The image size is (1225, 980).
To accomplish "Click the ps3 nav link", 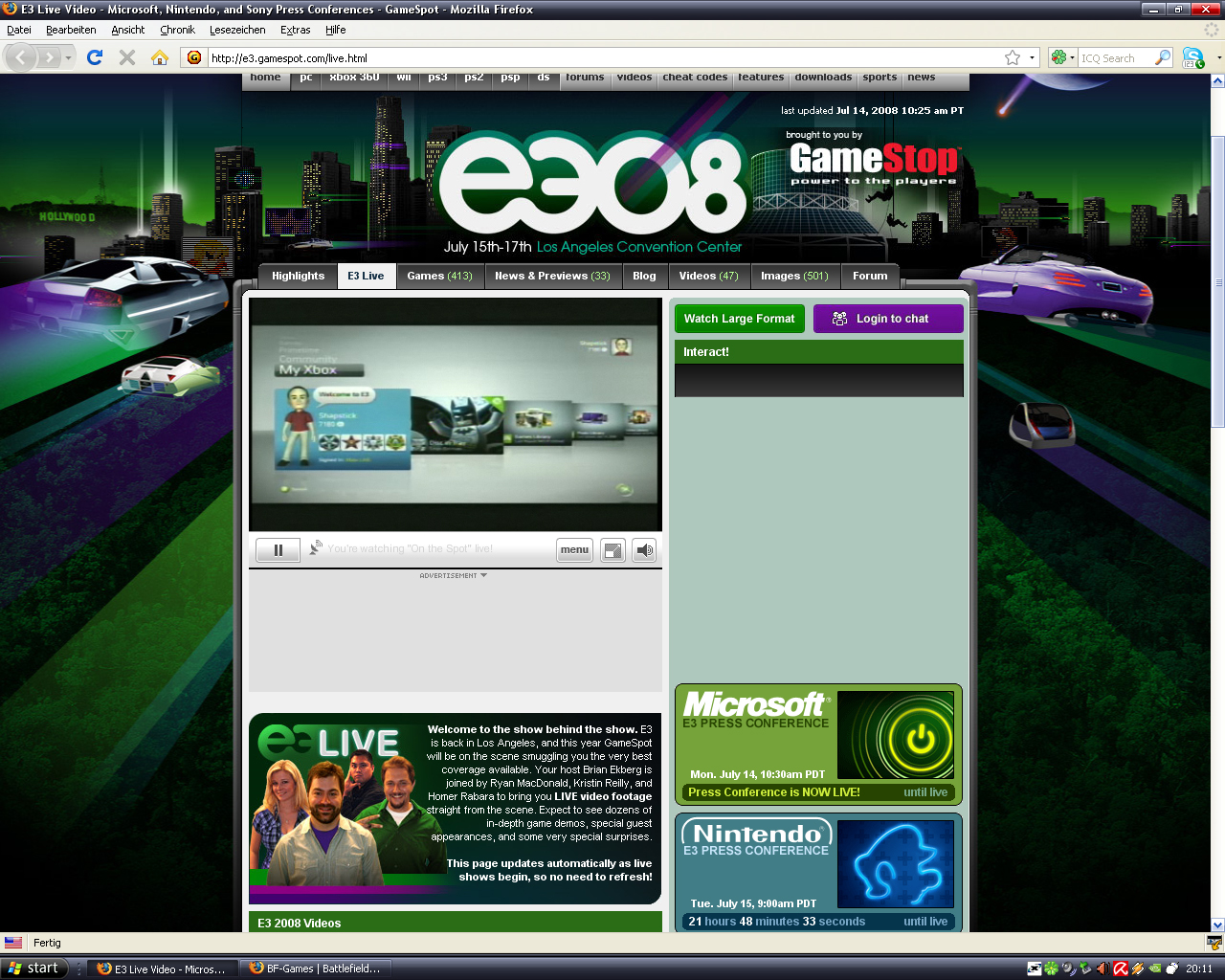I will [437, 78].
